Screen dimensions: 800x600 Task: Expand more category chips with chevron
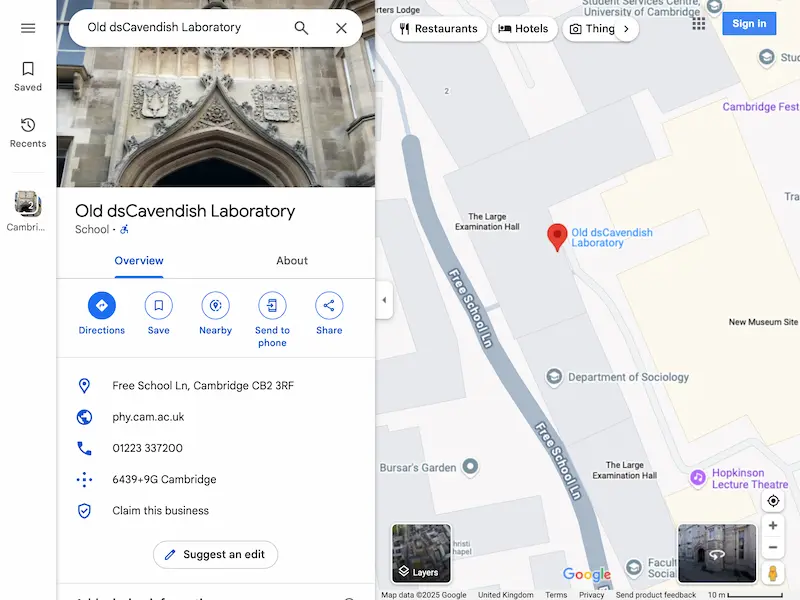(626, 29)
